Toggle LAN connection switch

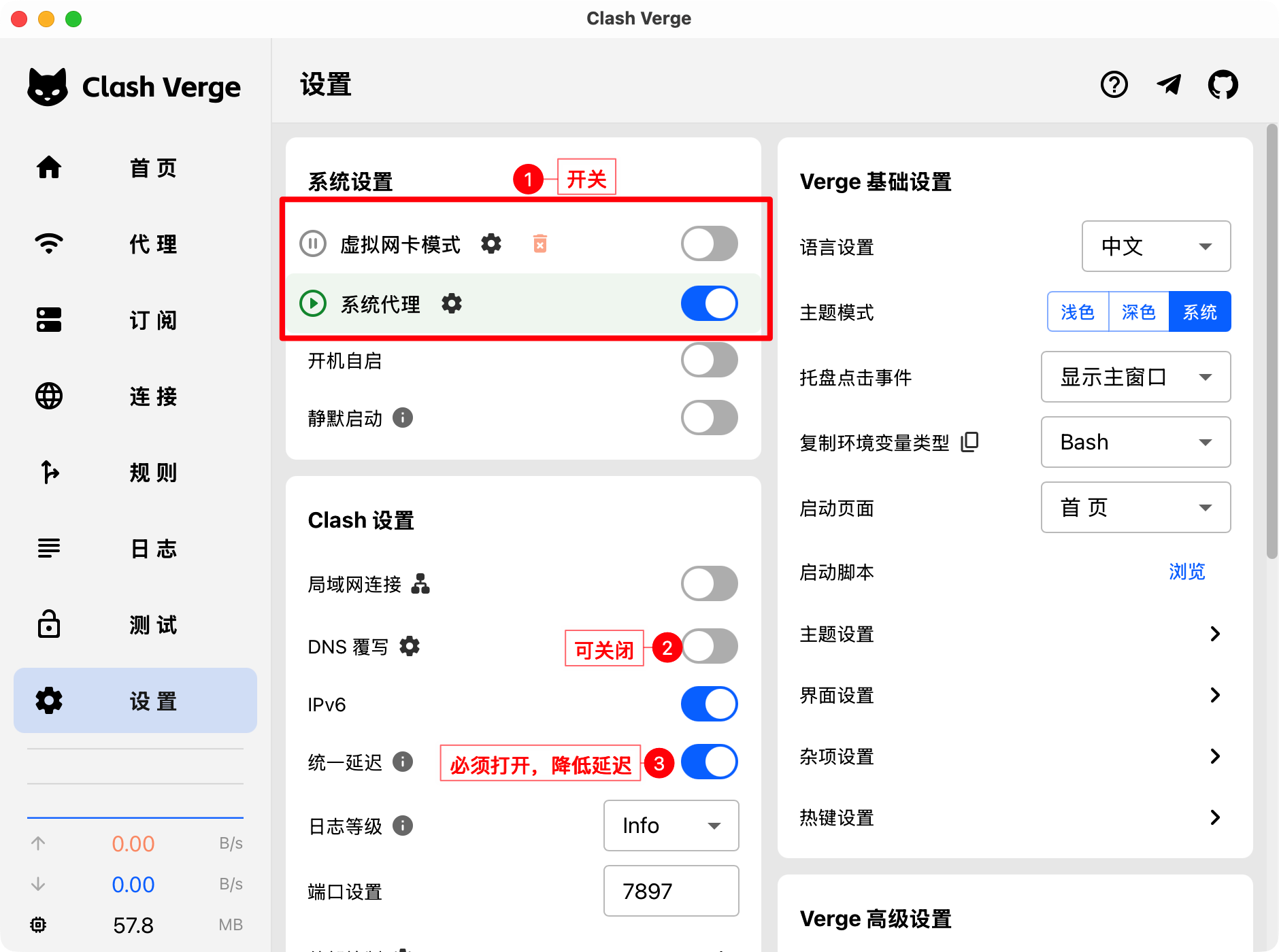(x=710, y=583)
